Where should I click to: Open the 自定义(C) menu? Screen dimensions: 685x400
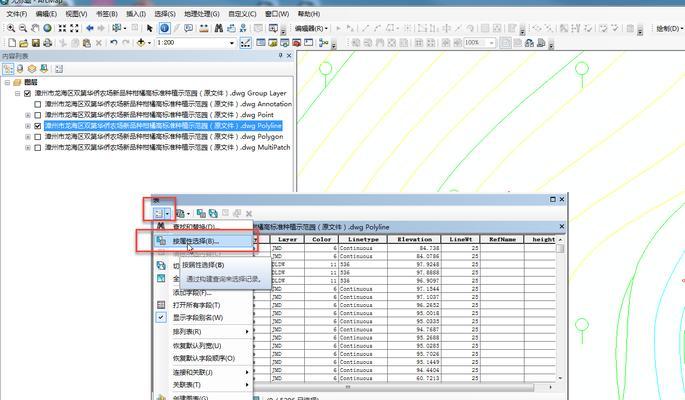[242, 14]
